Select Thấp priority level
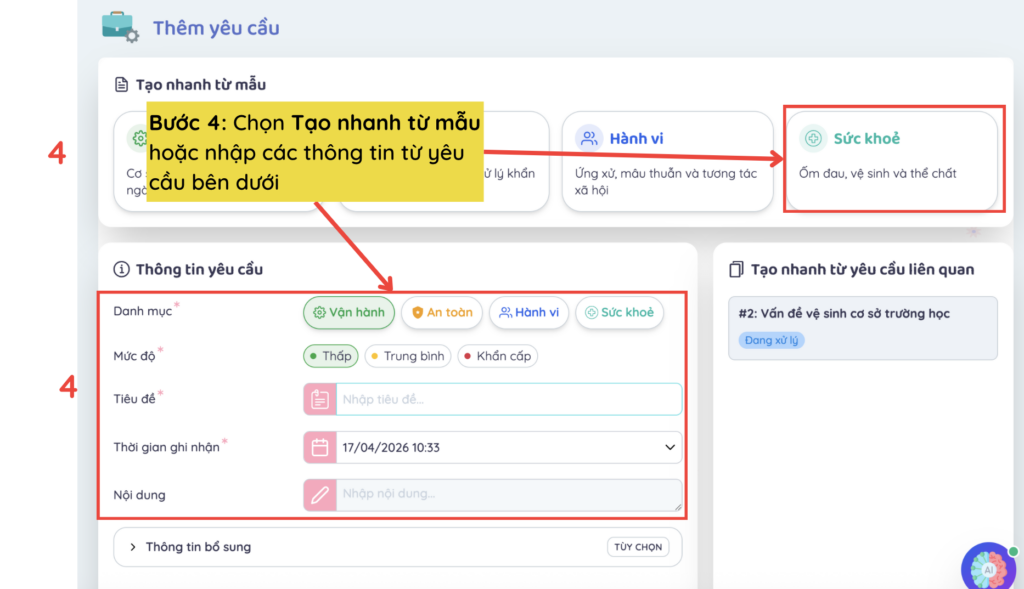 click(x=331, y=356)
